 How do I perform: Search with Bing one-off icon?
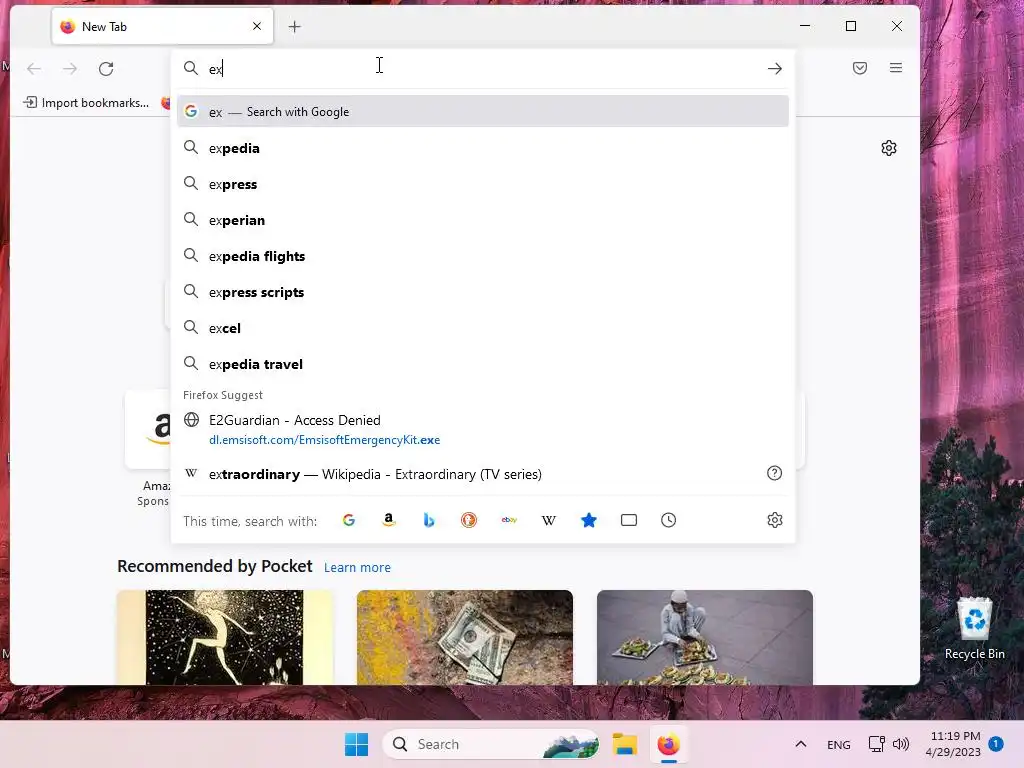(x=429, y=520)
